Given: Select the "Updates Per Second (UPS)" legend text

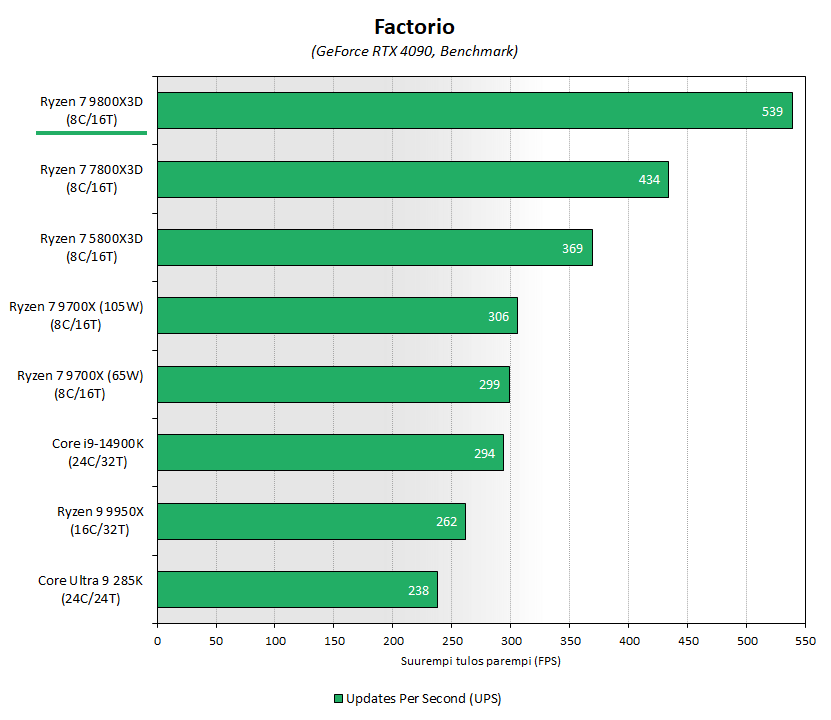Looking at the screenshot, I should click(423, 699).
